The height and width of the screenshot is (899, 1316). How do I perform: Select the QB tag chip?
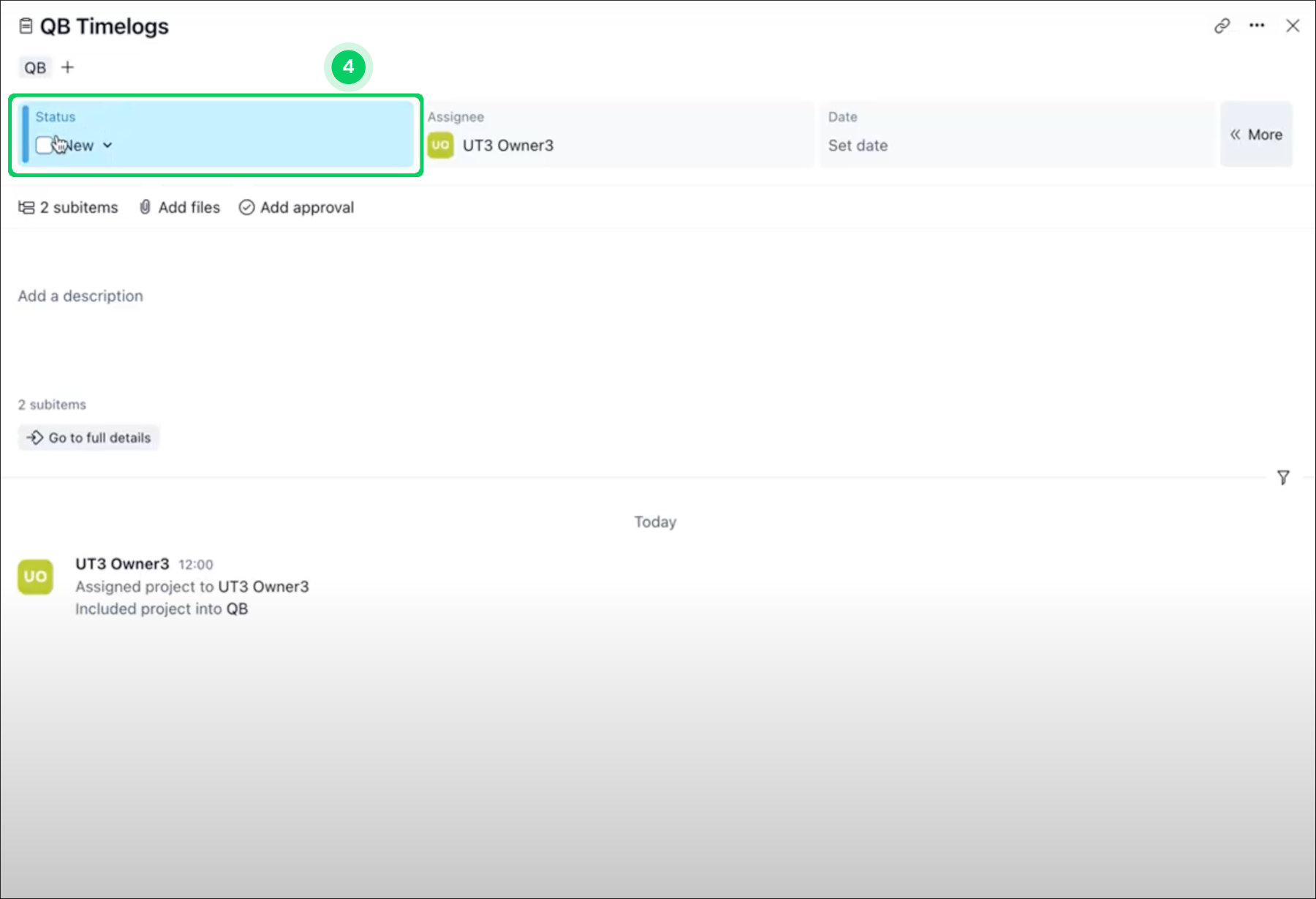click(35, 68)
